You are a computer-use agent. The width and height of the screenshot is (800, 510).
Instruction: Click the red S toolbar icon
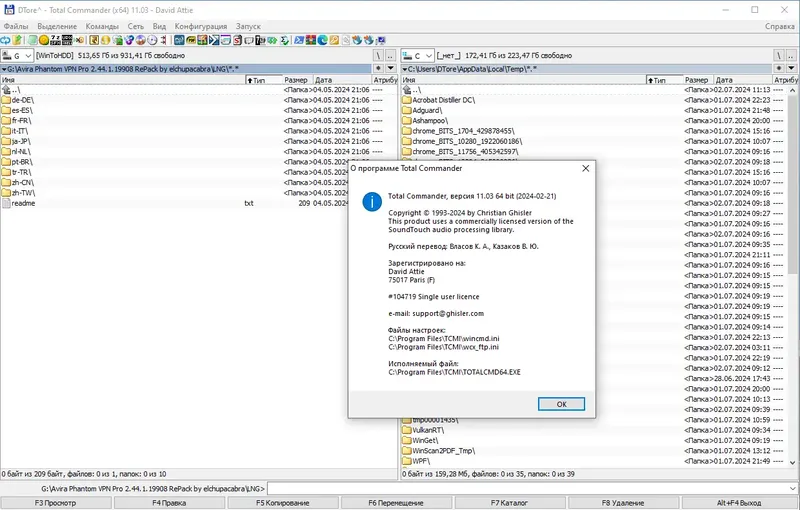(x=237, y=40)
